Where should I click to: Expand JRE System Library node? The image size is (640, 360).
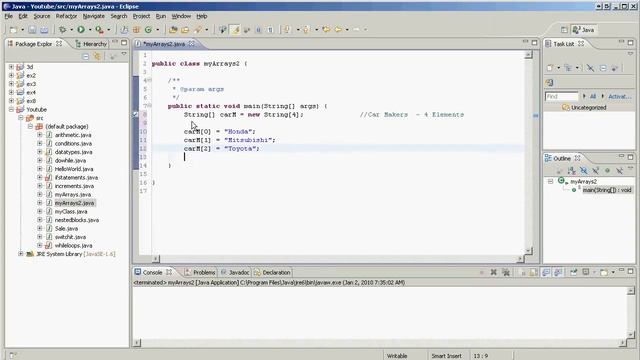point(21,254)
